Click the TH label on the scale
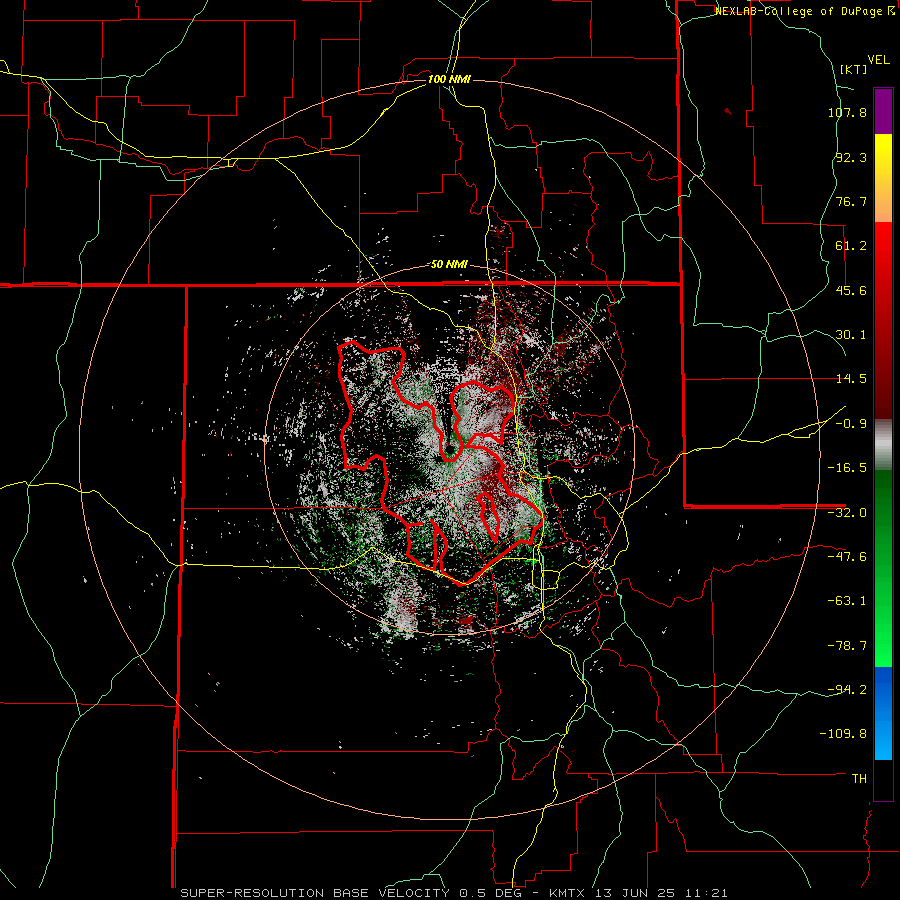The height and width of the screenshot is (900, 900). pyautogui.click(x=859, y=779)
